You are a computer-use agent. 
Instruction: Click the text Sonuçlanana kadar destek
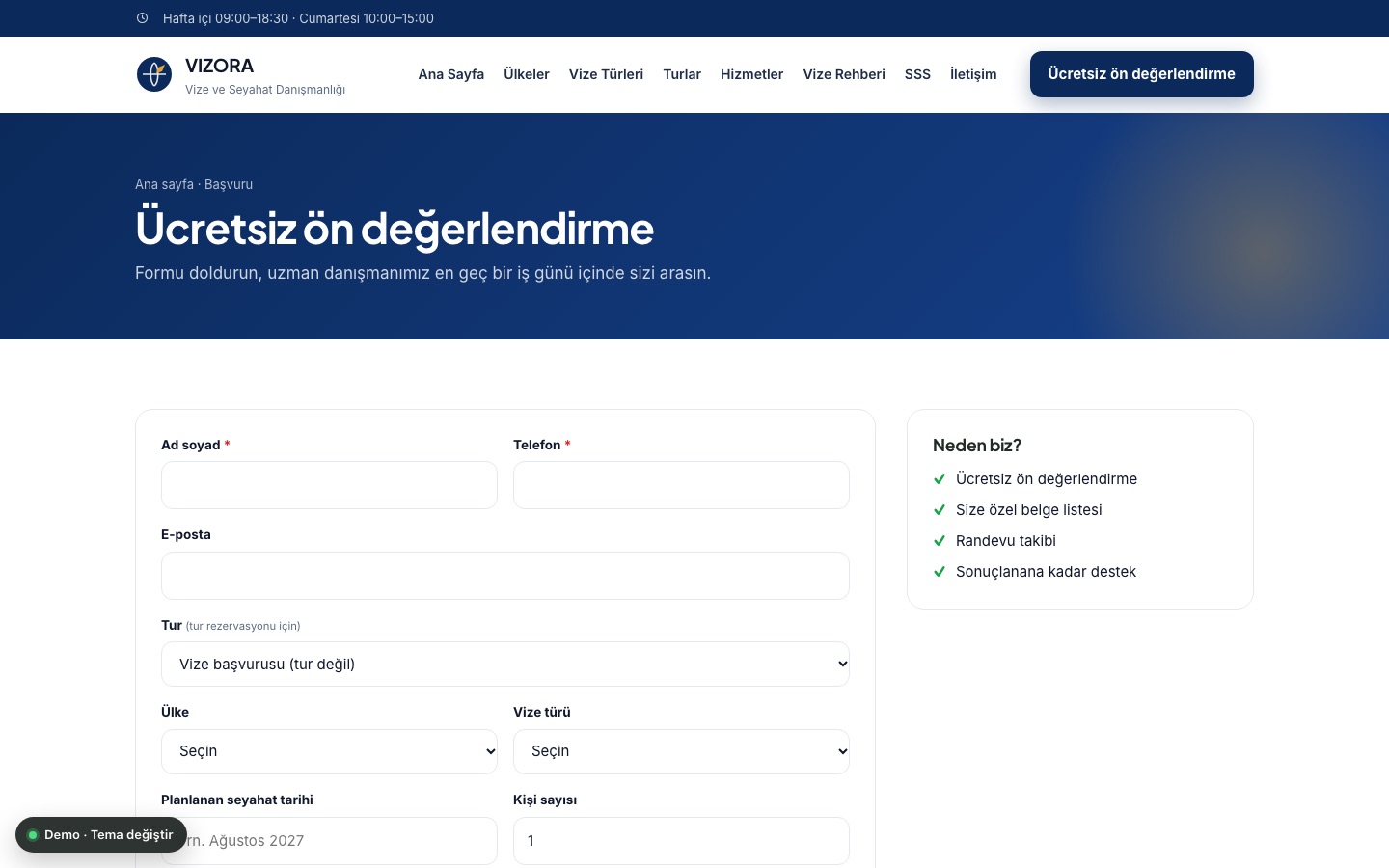(1046, 572)
